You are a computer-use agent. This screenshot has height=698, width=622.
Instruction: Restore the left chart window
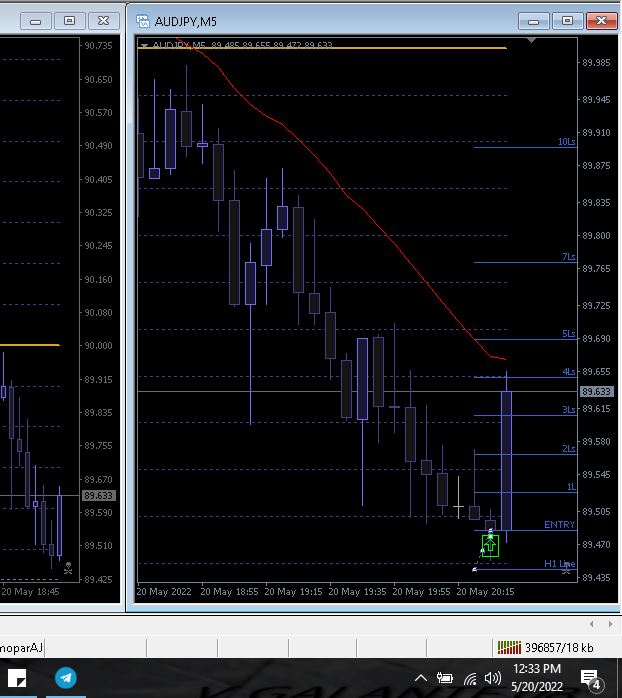(69, 21)
